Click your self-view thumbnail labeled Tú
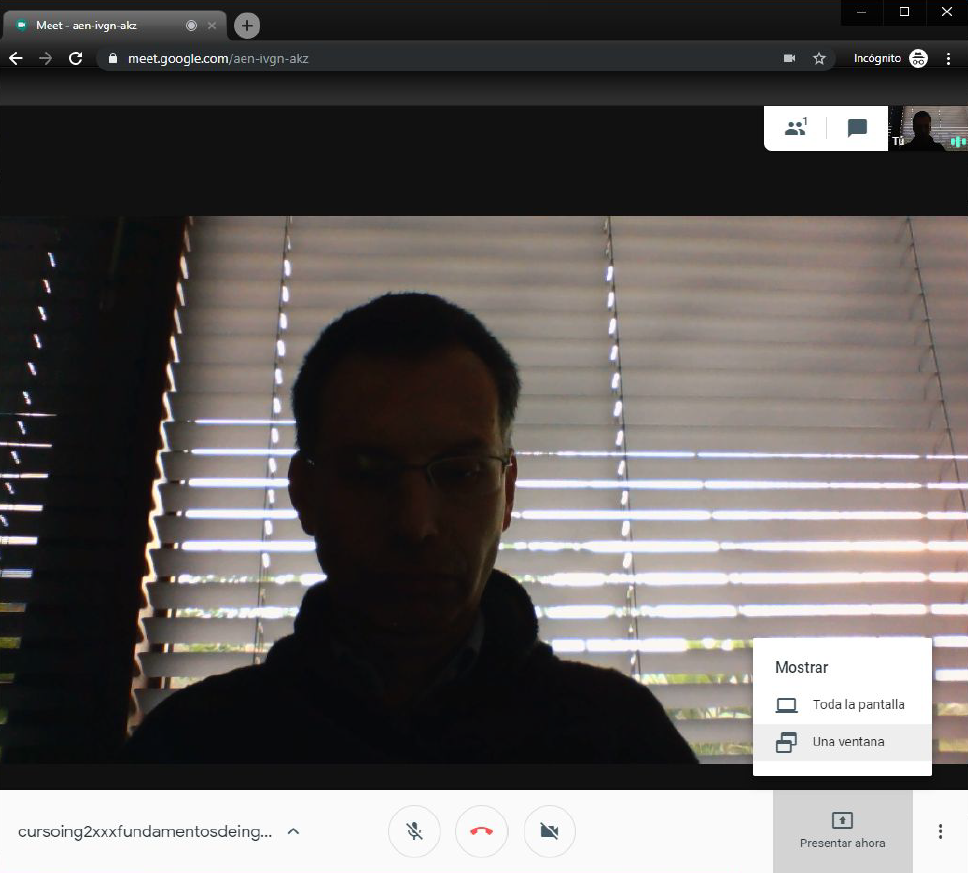The image size is (968, 873). (x=928, y=128)
